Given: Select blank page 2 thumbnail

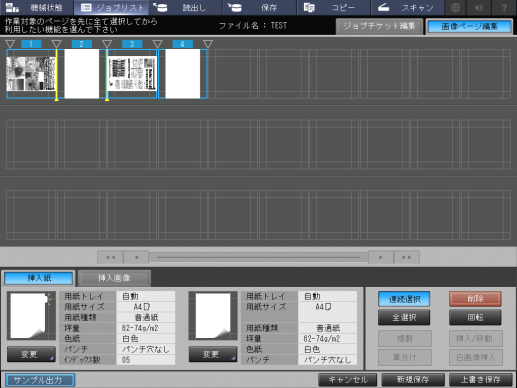Looking at the screenshot, I should pos(82,74).
